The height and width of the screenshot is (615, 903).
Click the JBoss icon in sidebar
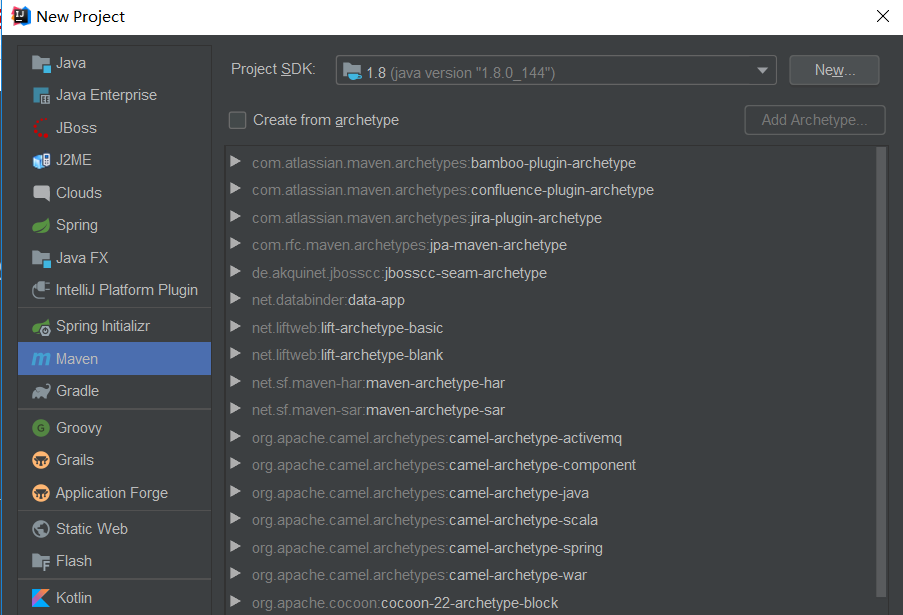41,128
